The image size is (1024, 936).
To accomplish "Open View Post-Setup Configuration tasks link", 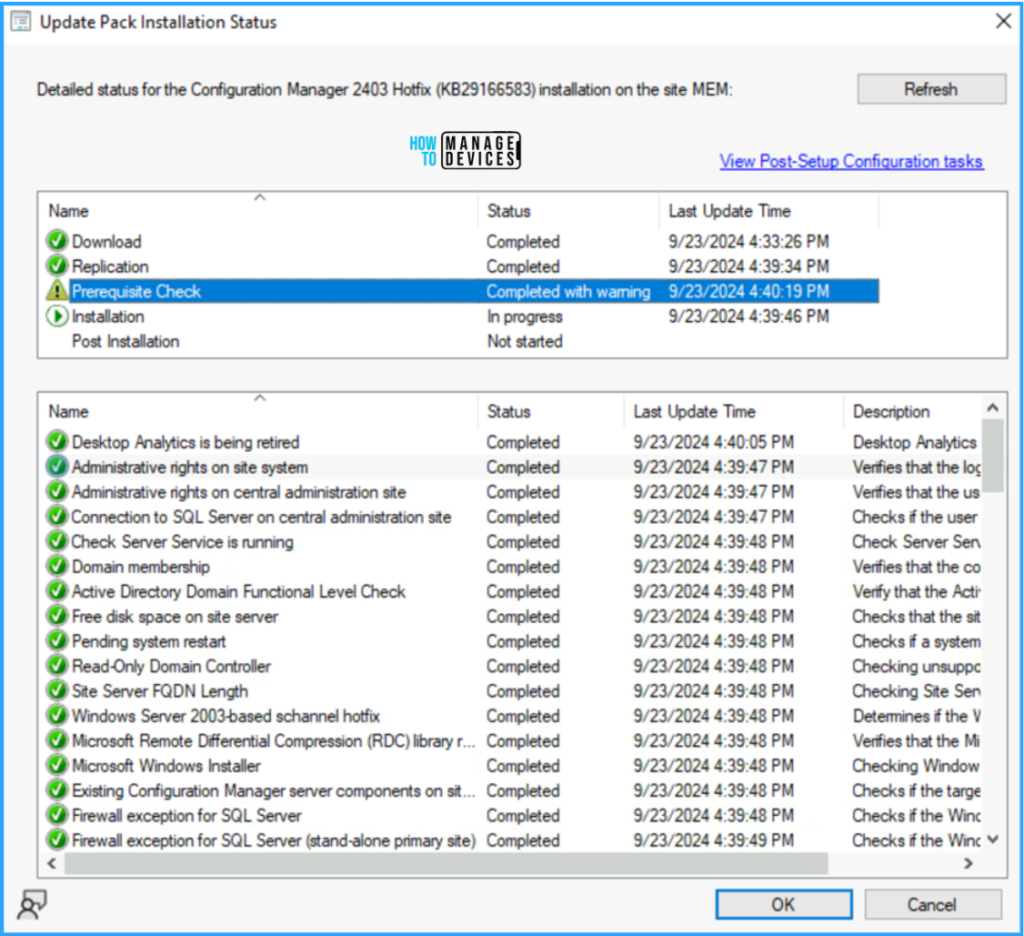I will (x=851, y=161).
